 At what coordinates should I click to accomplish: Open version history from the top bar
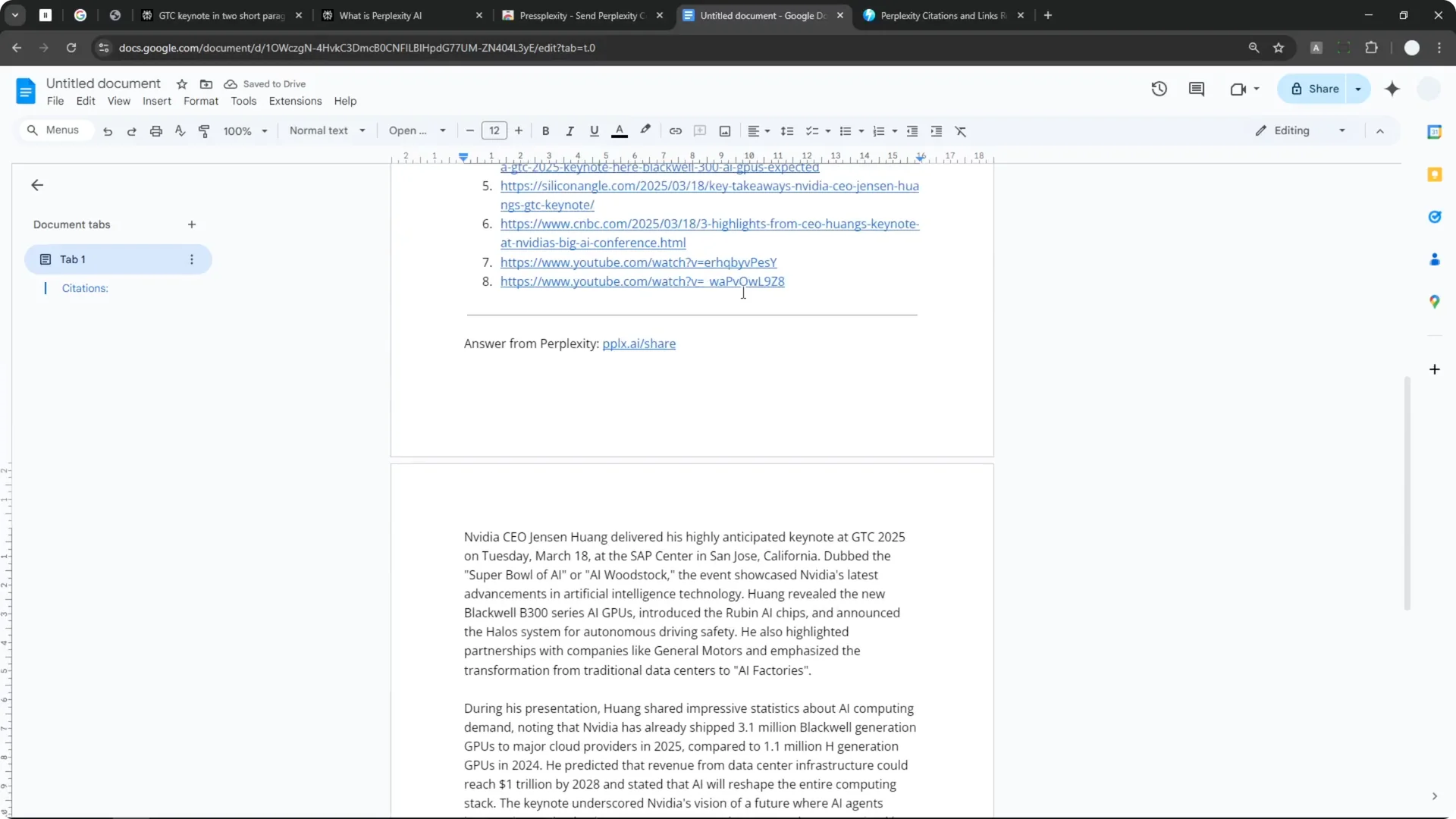click(1159, 89)
